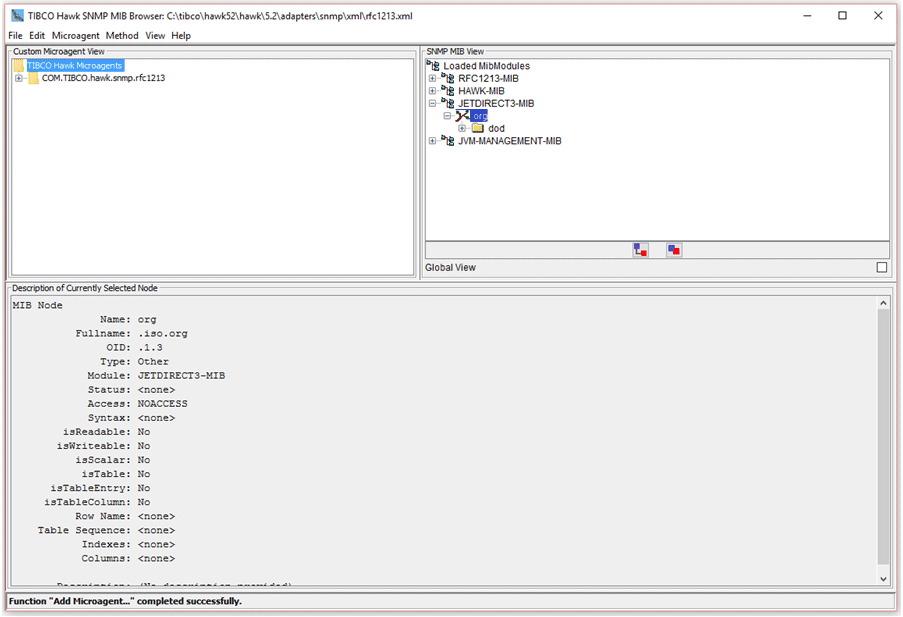This screenshot has height=617, width=903.
Task: Maximize the MIB Browser window
Action: coord(843,16)
